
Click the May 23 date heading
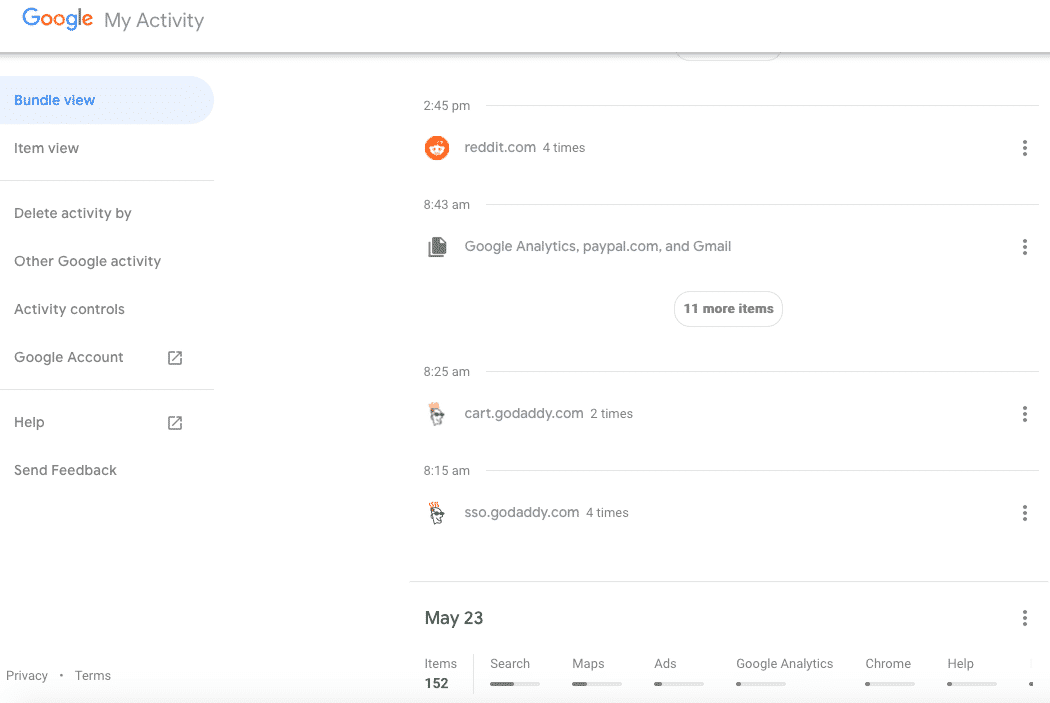pyautogui.click(x=453, y=618)
